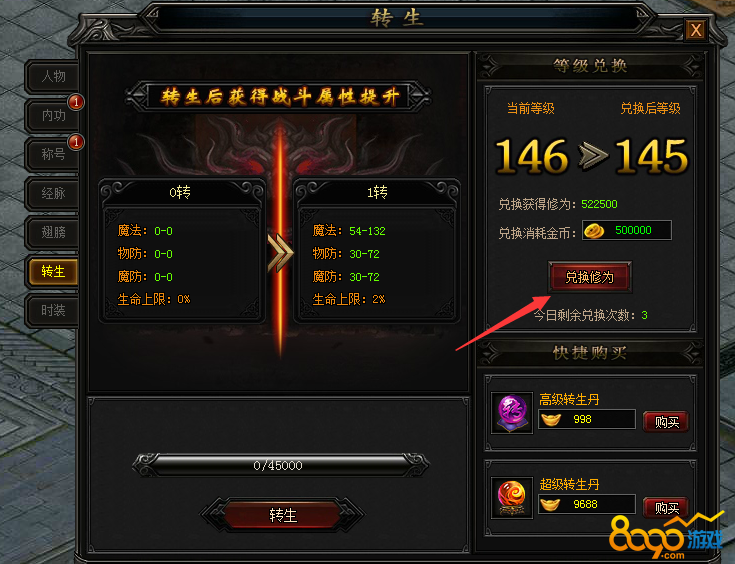Click the 兑换修为 button
Screen dimensions: 735x564
[x=590, y=277]
